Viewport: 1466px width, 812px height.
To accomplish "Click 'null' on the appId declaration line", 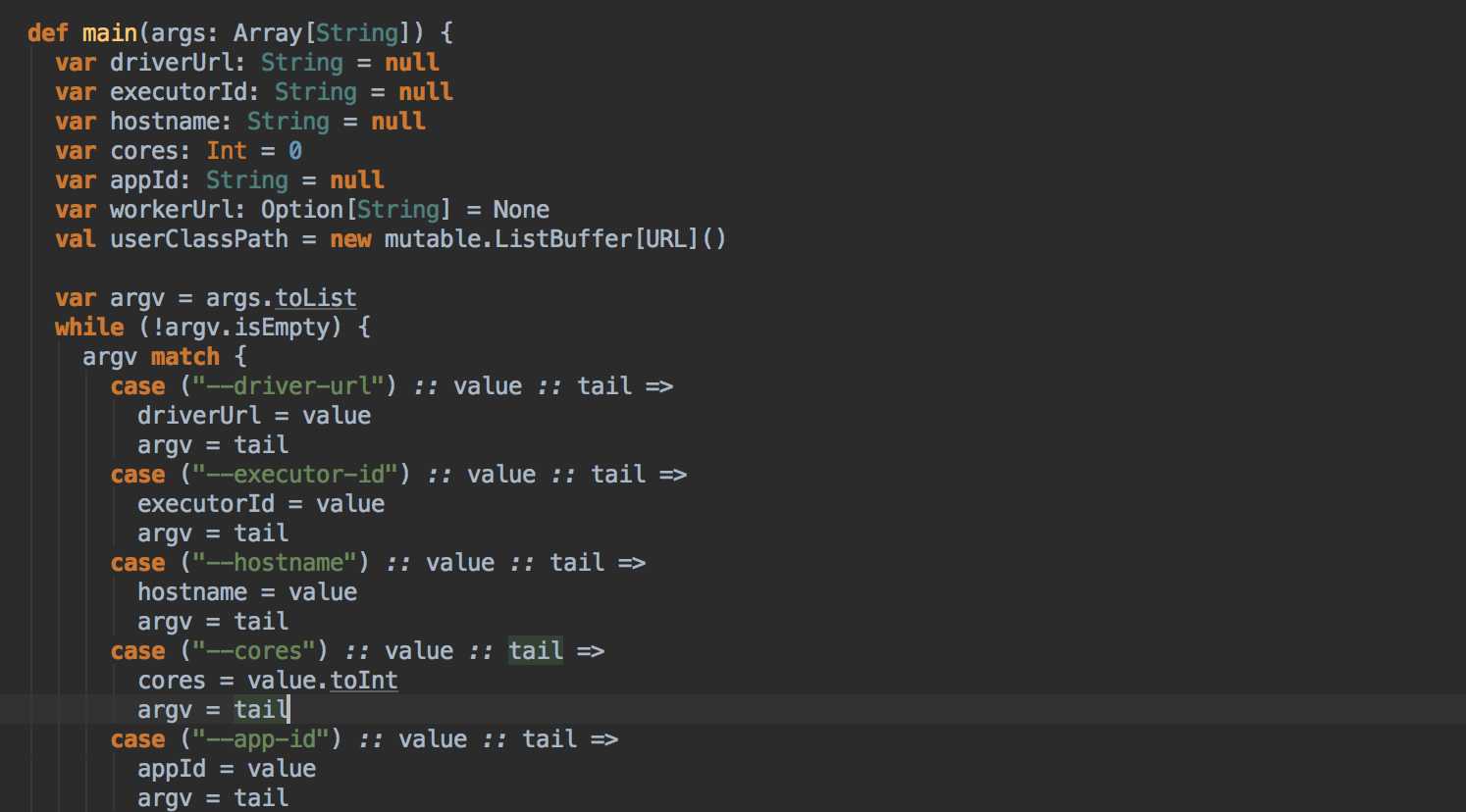I will coord(357,180).
